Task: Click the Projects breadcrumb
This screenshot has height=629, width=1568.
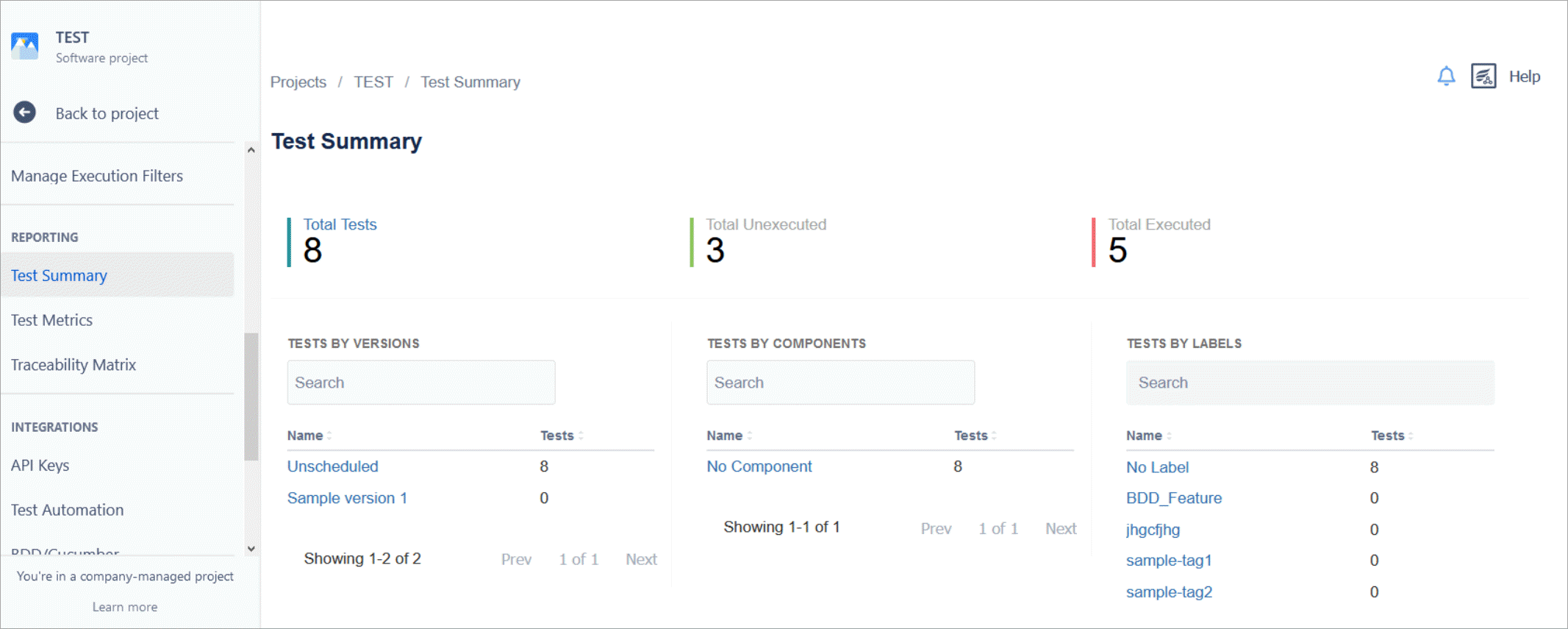Action: click(x=298, y=82)
